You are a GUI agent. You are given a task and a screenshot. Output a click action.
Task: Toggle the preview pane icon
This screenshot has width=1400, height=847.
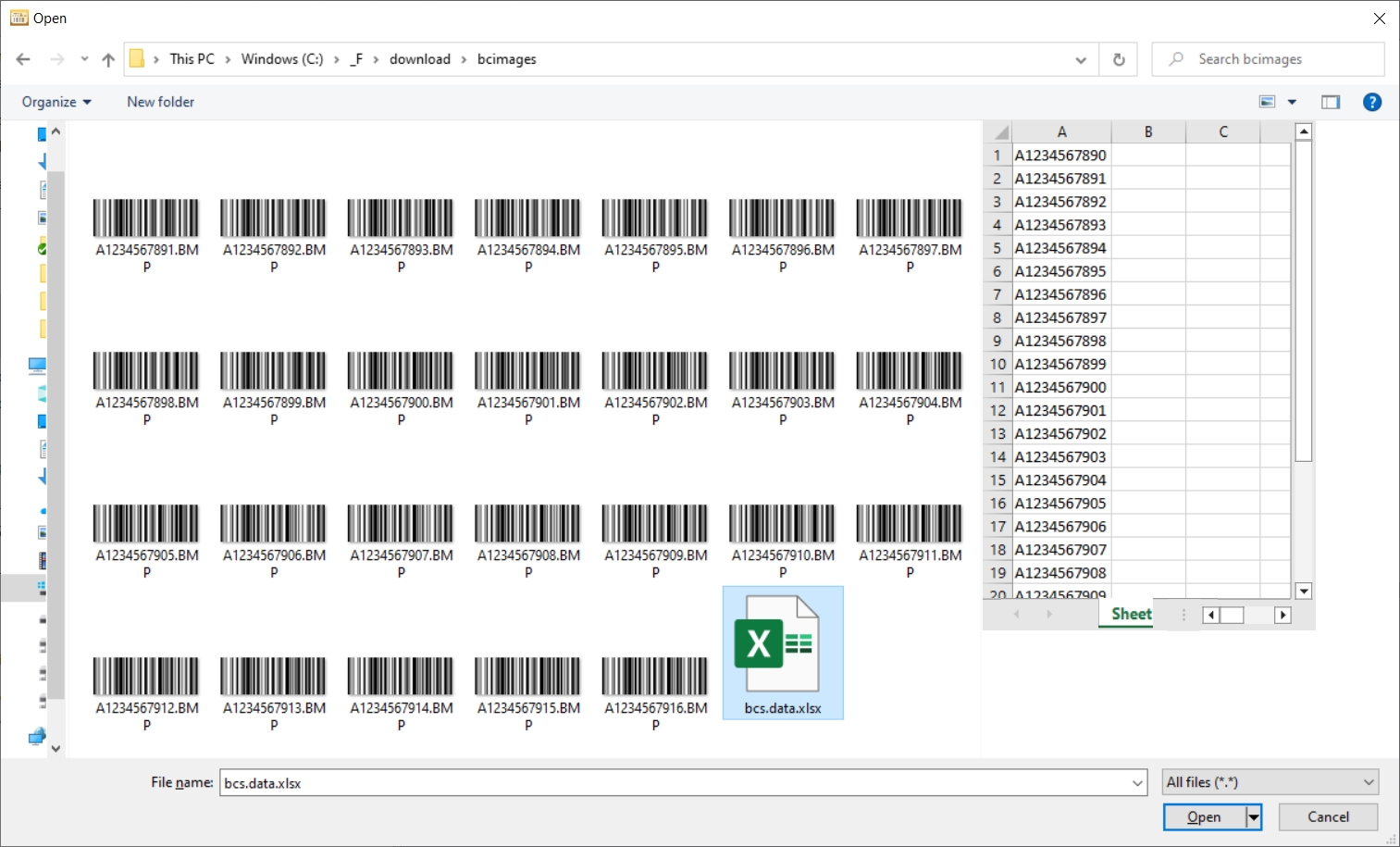(1331, 102)
